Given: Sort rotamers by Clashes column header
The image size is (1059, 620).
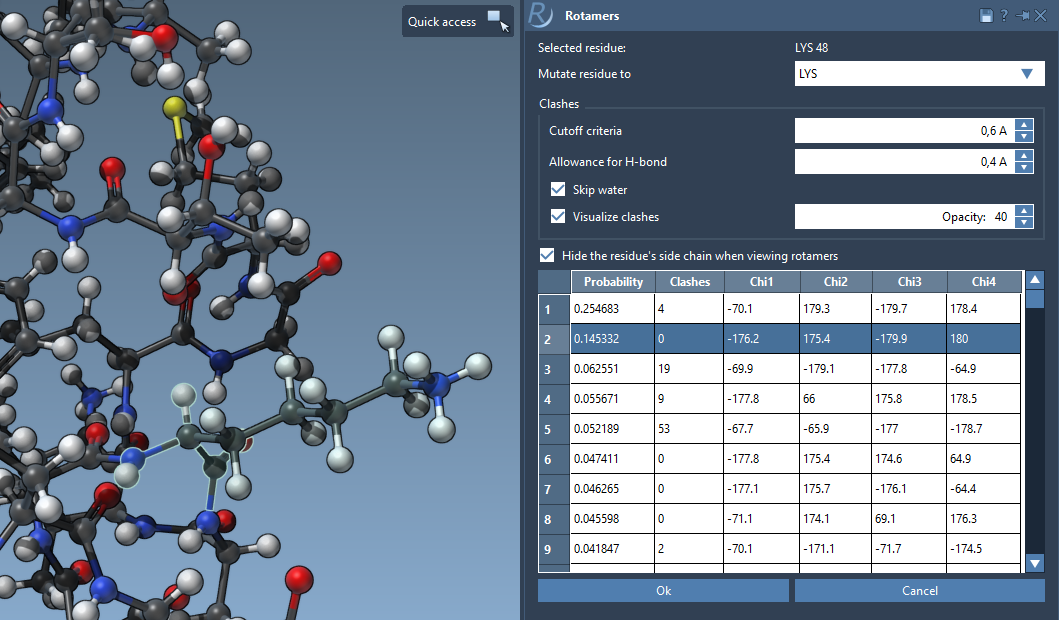Looking at the screenshot, I should 689,282.
